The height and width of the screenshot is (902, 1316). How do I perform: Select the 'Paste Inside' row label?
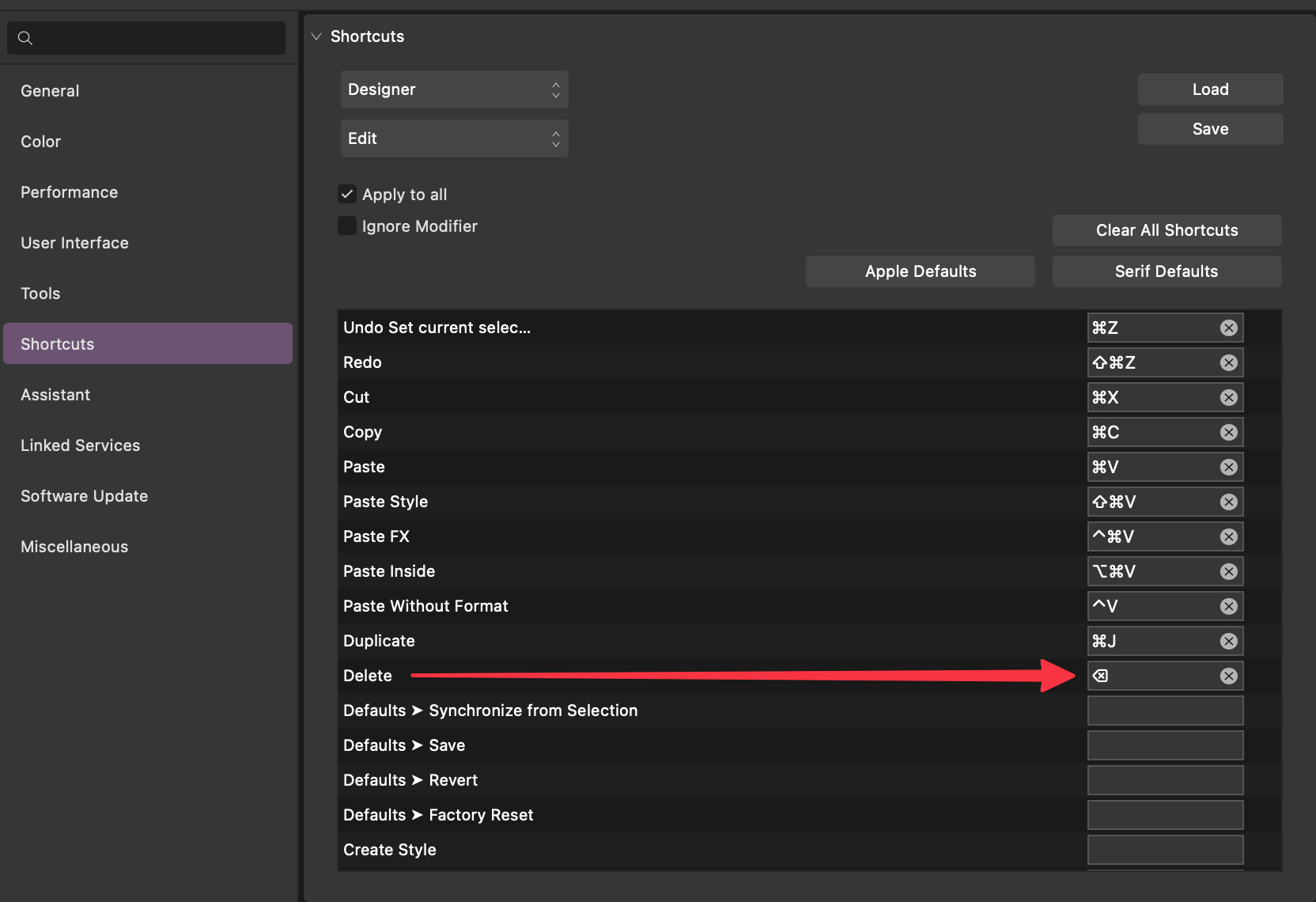(x=389, y=571)
